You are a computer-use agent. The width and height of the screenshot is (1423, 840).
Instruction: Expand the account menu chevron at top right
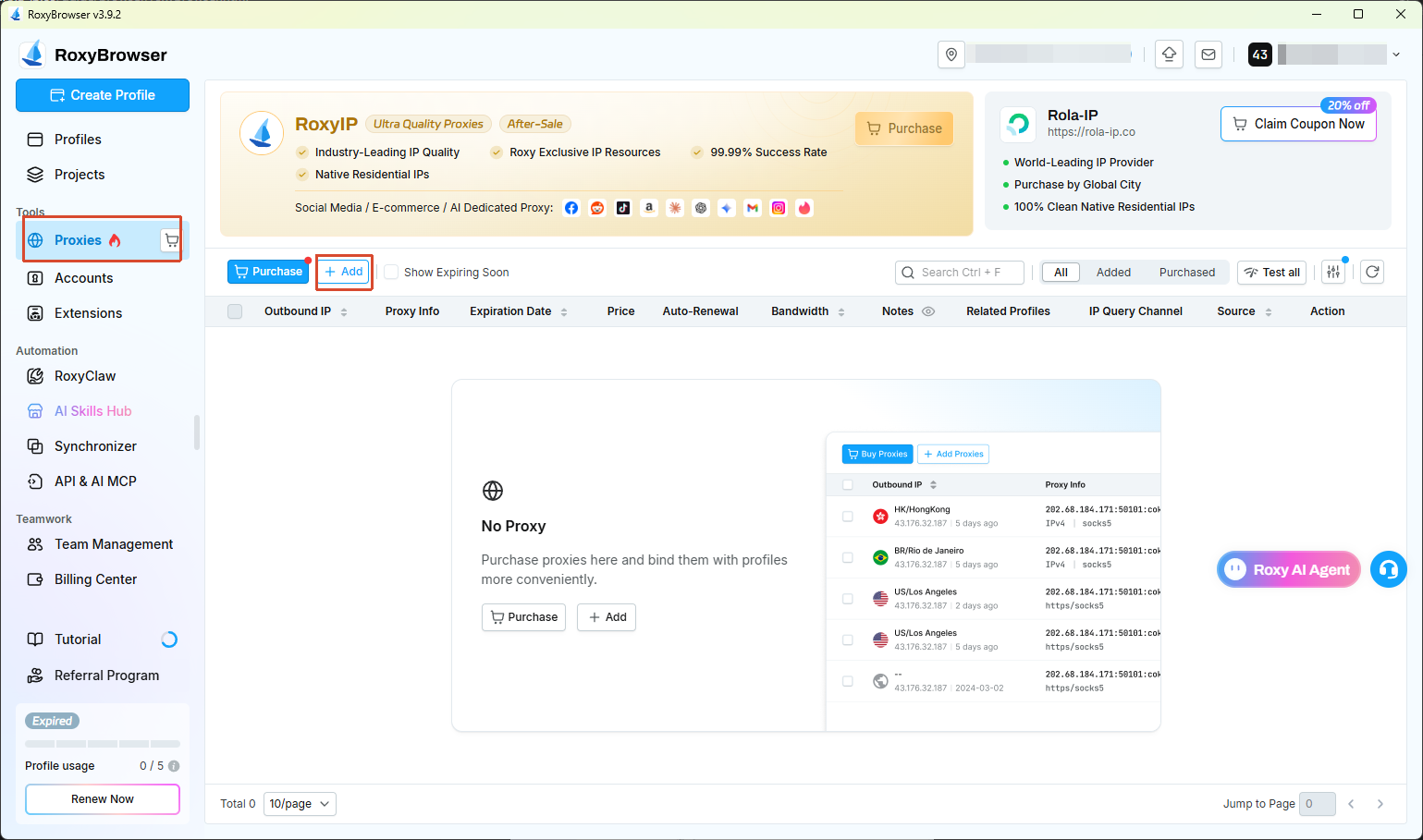(1396, 55)
